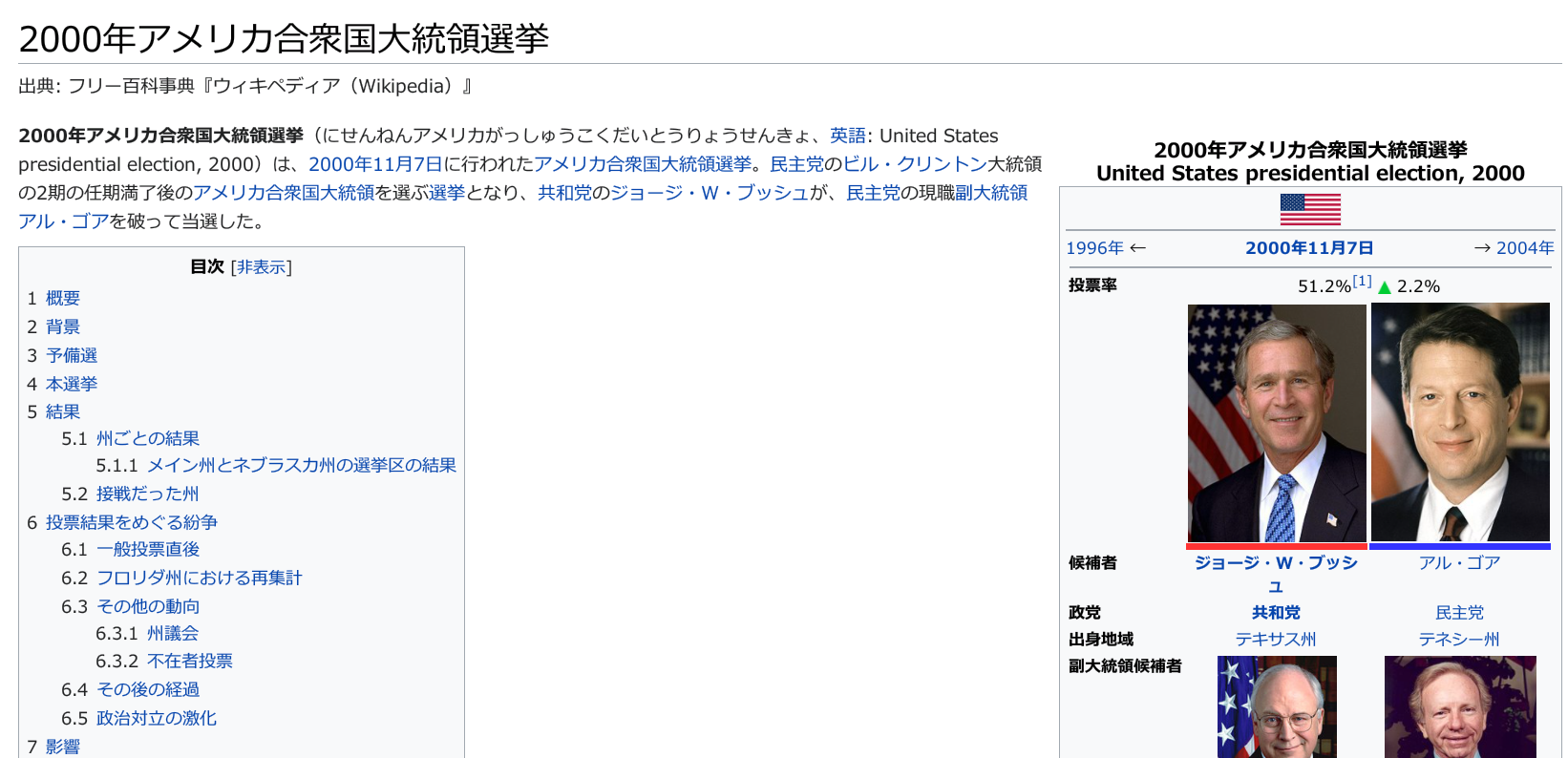
Task: Open Al Gore portrait photo
Action: [1460, 423]
